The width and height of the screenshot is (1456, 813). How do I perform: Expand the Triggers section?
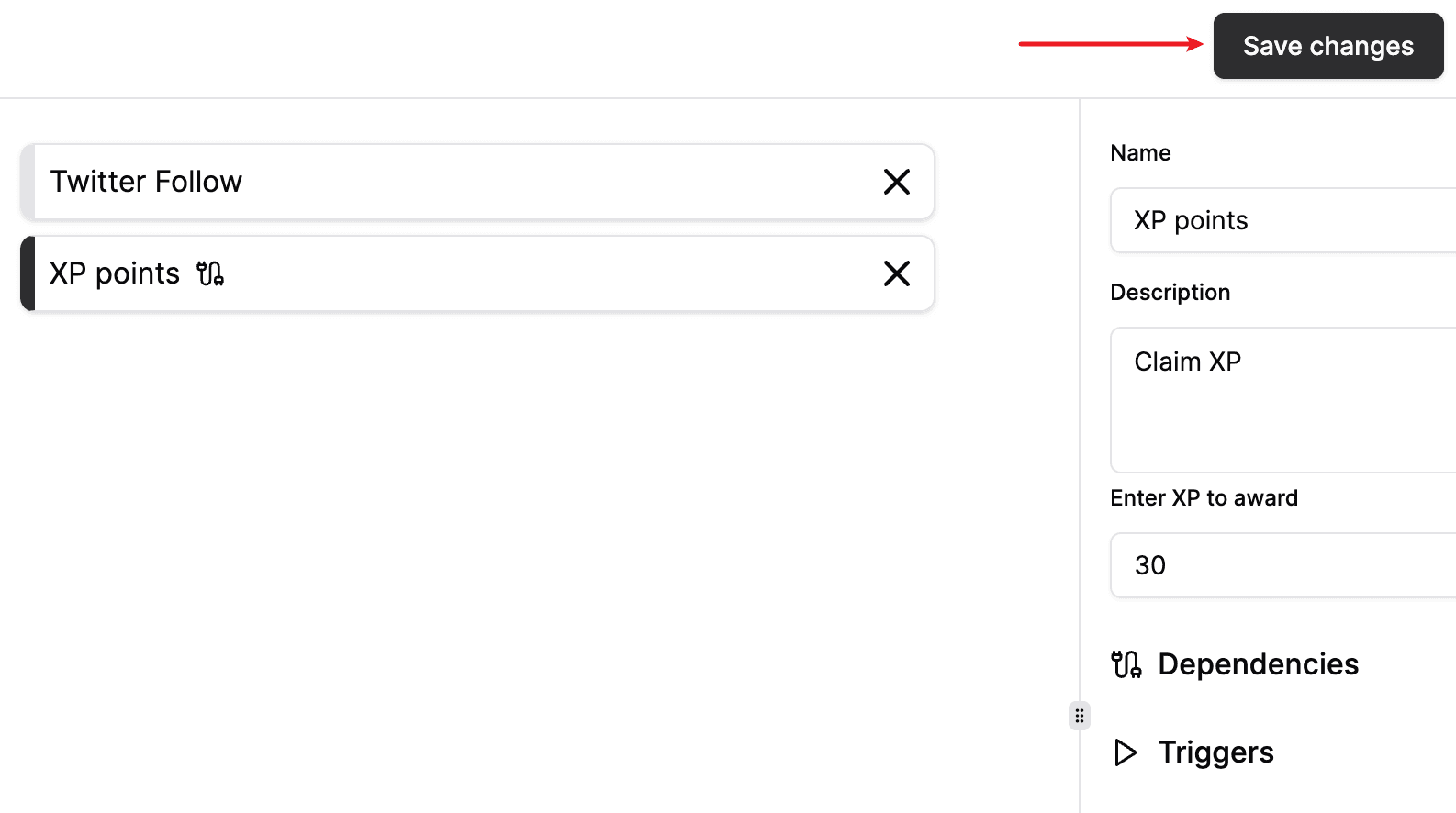point(1193,752)
